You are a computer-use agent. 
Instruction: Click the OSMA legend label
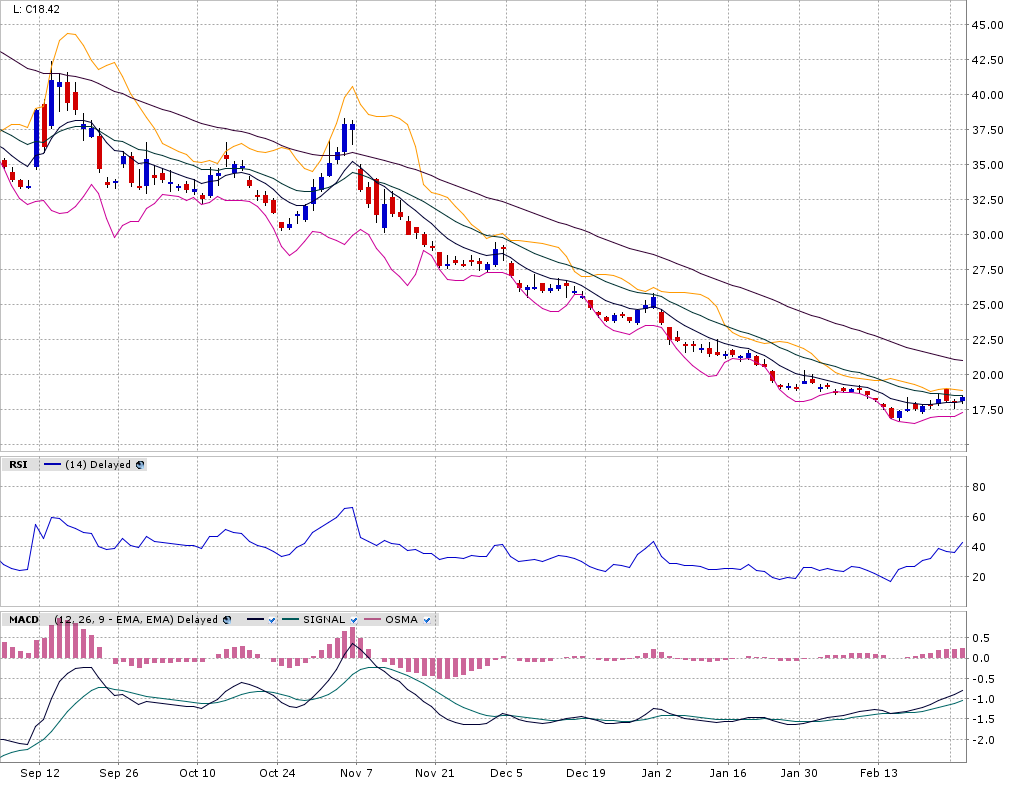[401, 620]
